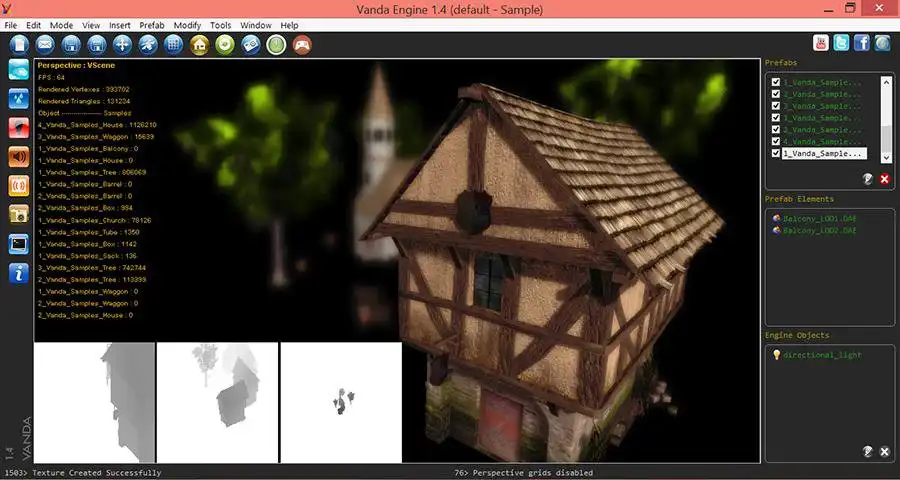
Task: Click the green clock icon
Action: 276,44
